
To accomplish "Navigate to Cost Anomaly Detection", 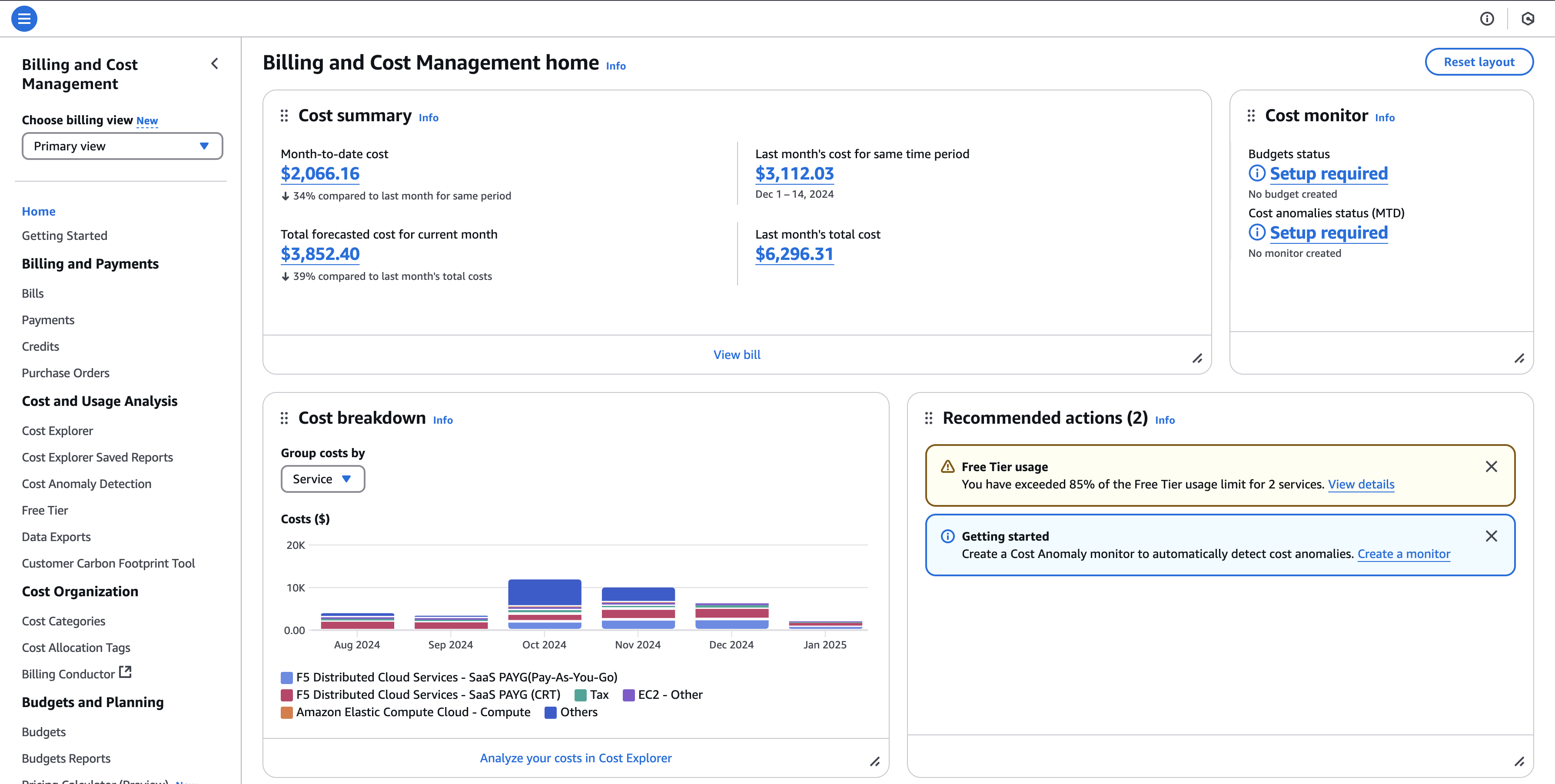I will click(x=86, y=483).
